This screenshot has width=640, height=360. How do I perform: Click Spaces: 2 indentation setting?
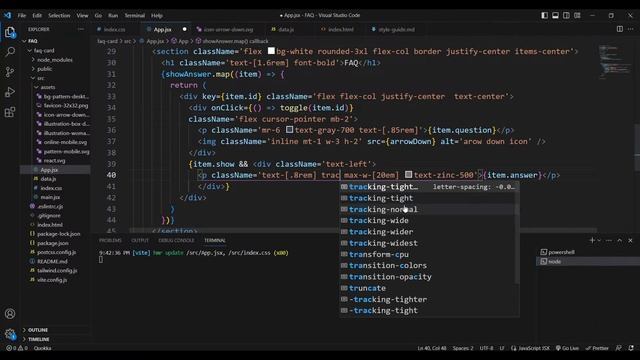click(463, 348)
